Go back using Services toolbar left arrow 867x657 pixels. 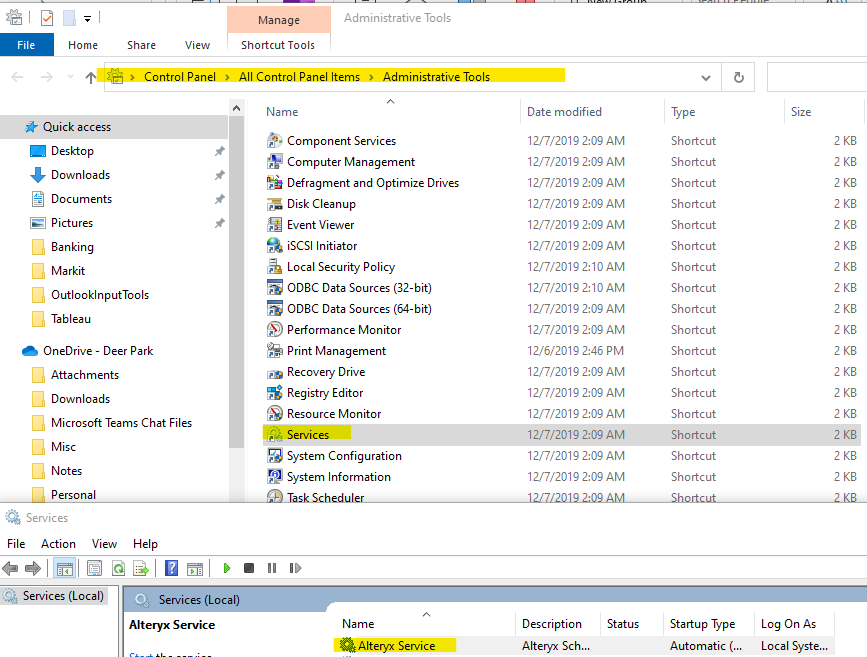10,568
